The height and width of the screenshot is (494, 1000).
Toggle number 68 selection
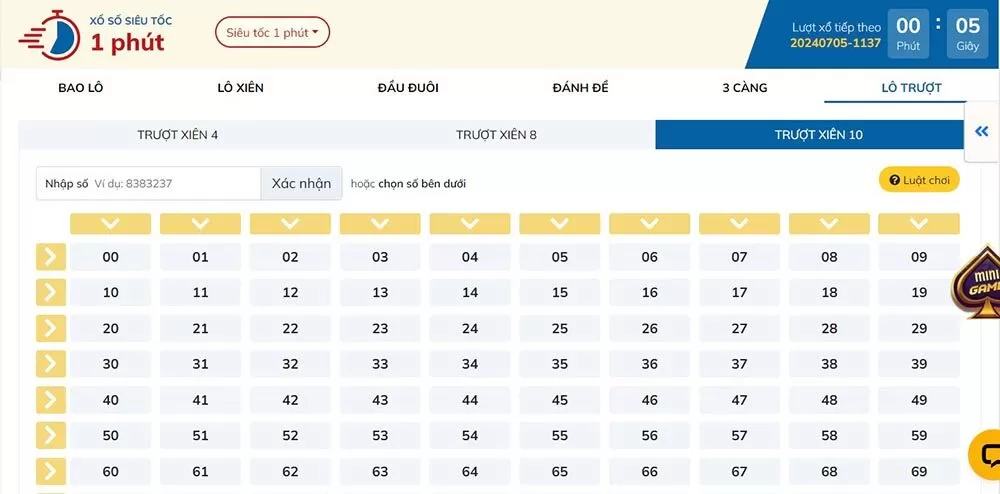click(829, 472)
